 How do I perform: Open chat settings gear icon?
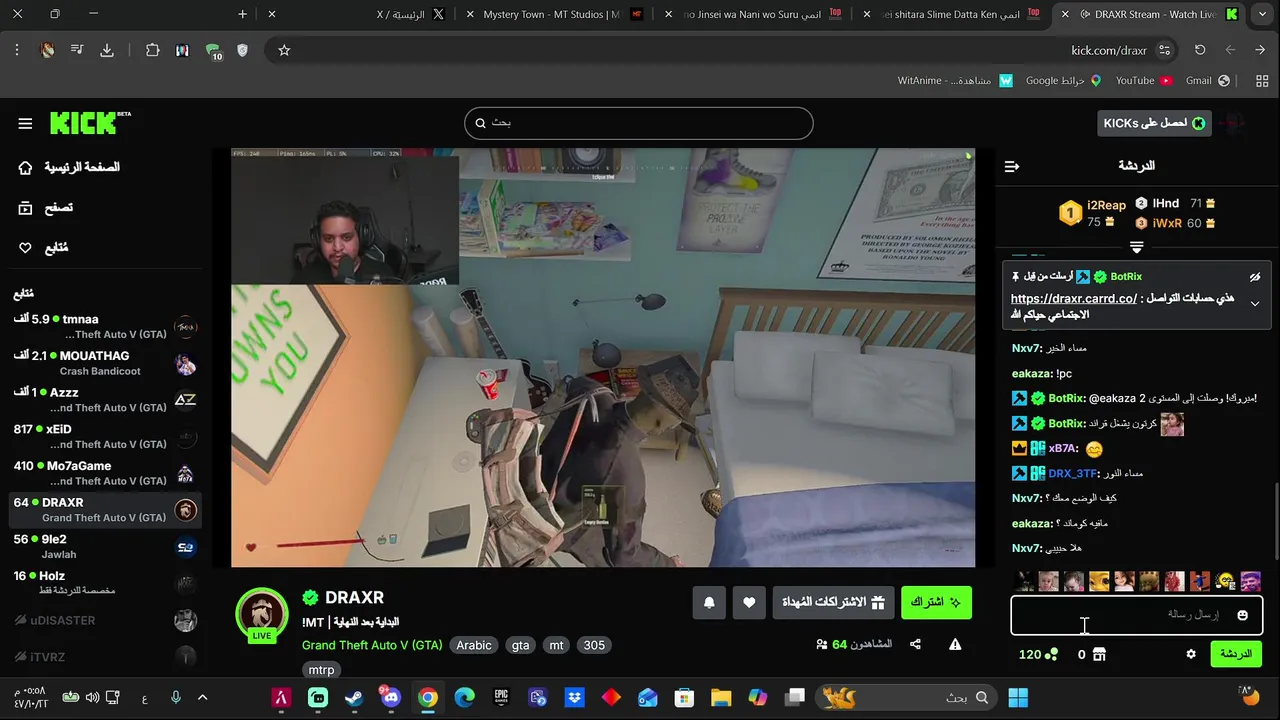[x=1190, y=654]
